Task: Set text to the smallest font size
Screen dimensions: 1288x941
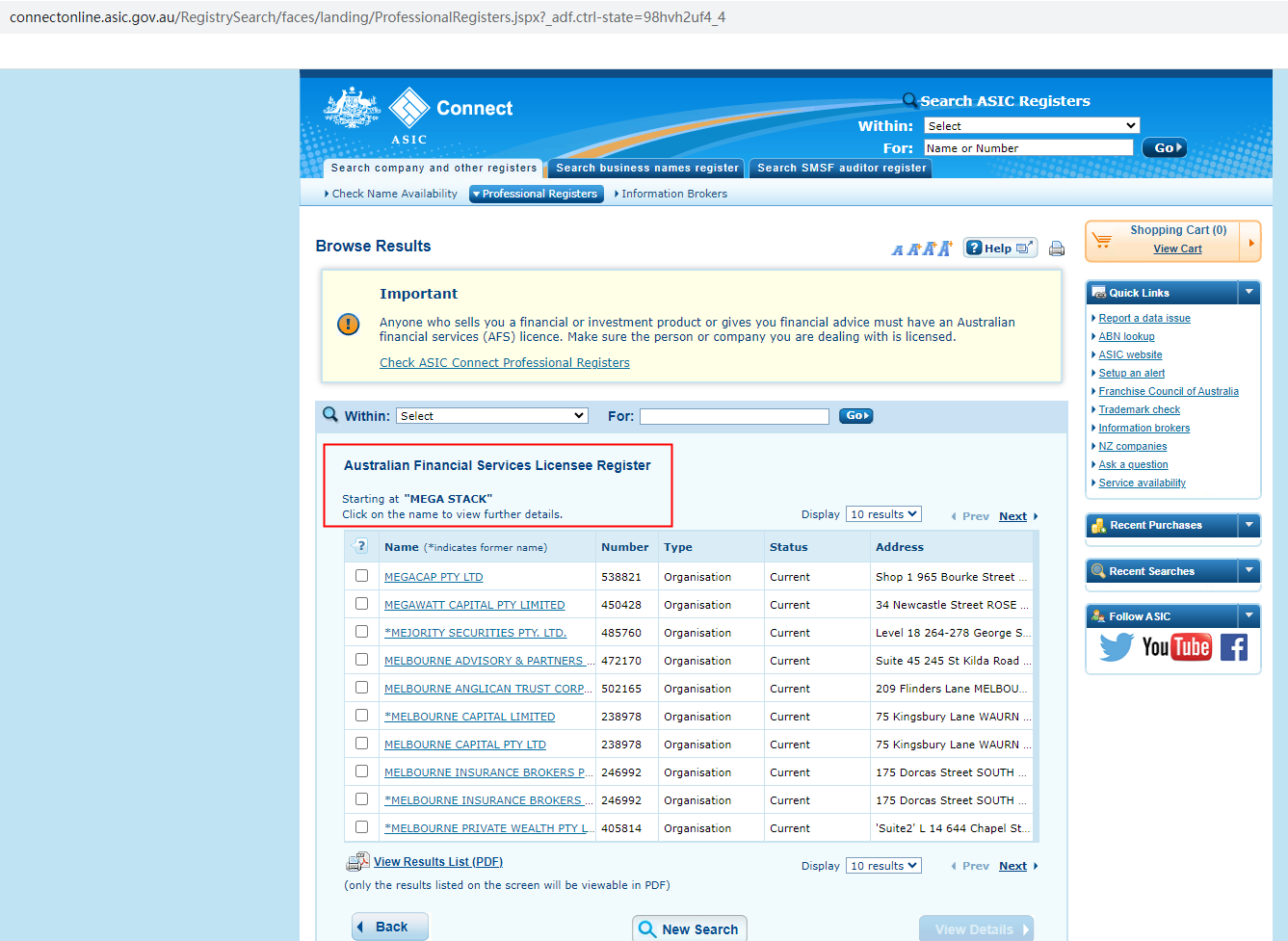Action: 898,250
